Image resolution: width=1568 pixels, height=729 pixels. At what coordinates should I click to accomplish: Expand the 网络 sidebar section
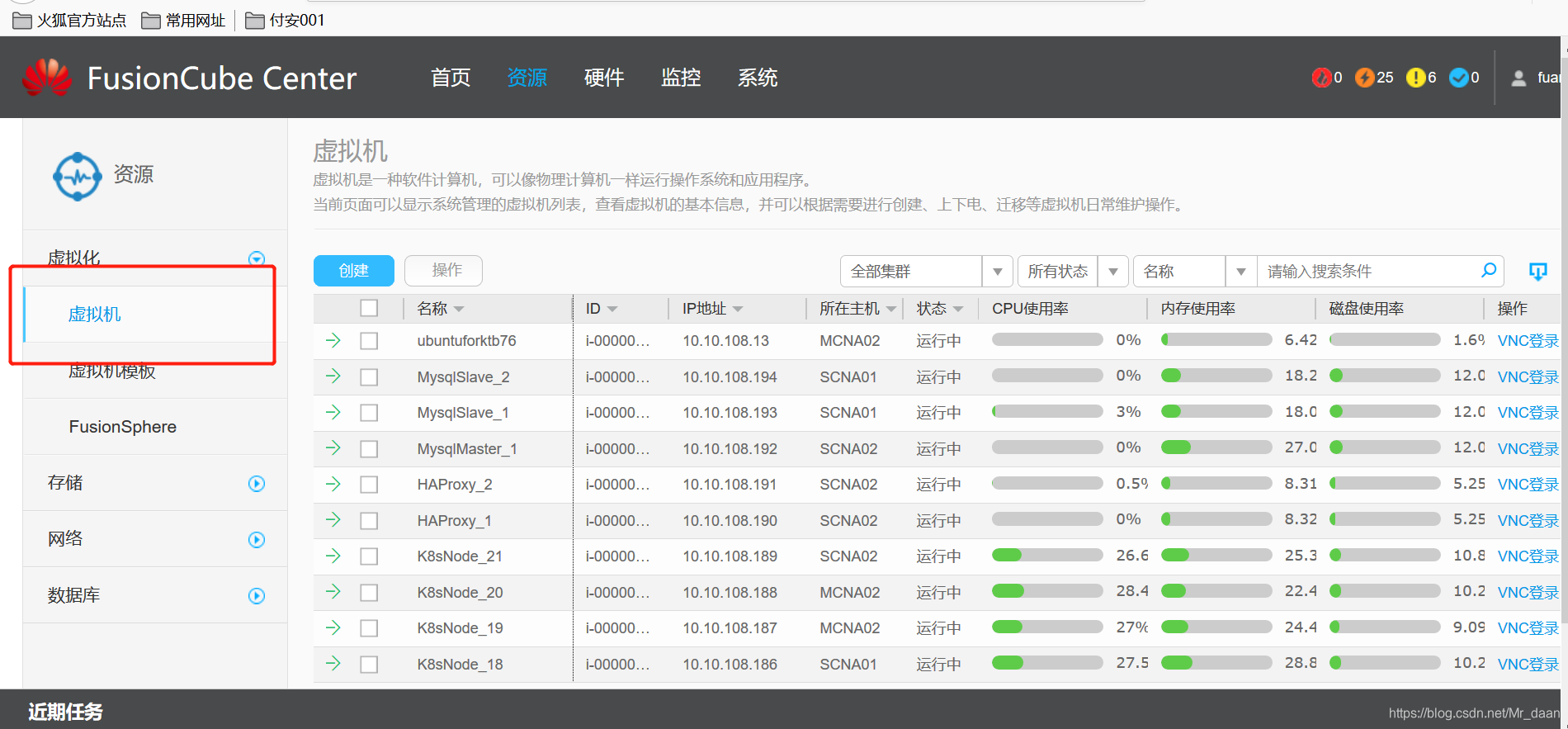click(x=257, y=540)
